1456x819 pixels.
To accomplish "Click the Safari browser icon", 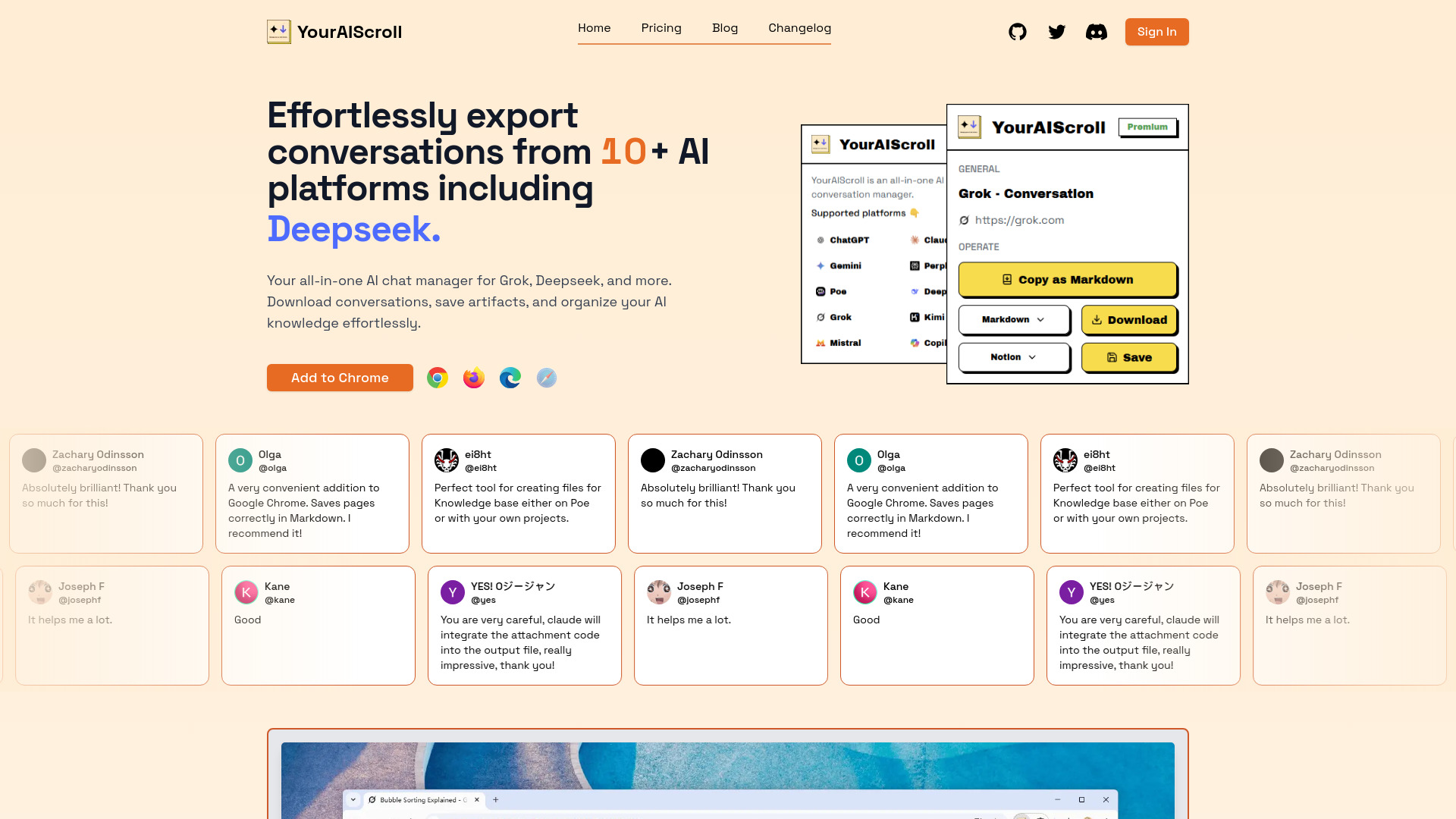I will 547,378.
